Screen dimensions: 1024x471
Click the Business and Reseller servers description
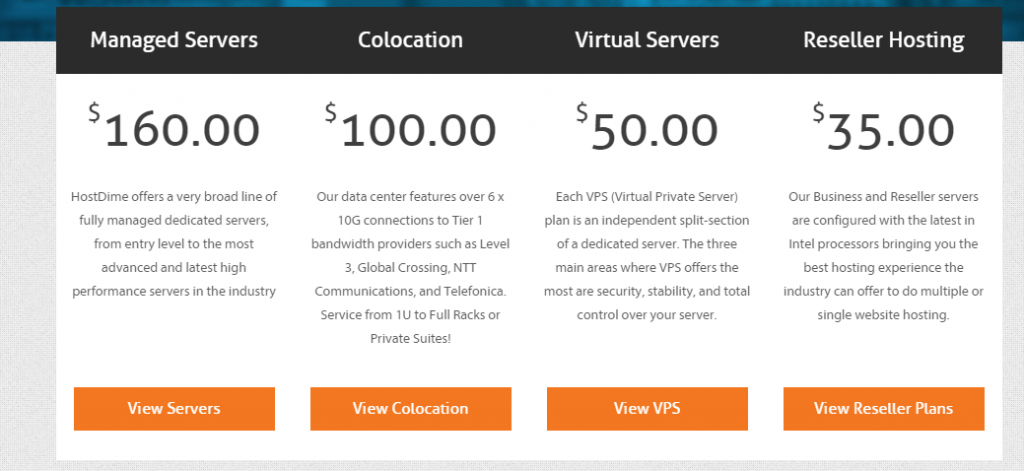pyautogui.click(x=883, y=255)
